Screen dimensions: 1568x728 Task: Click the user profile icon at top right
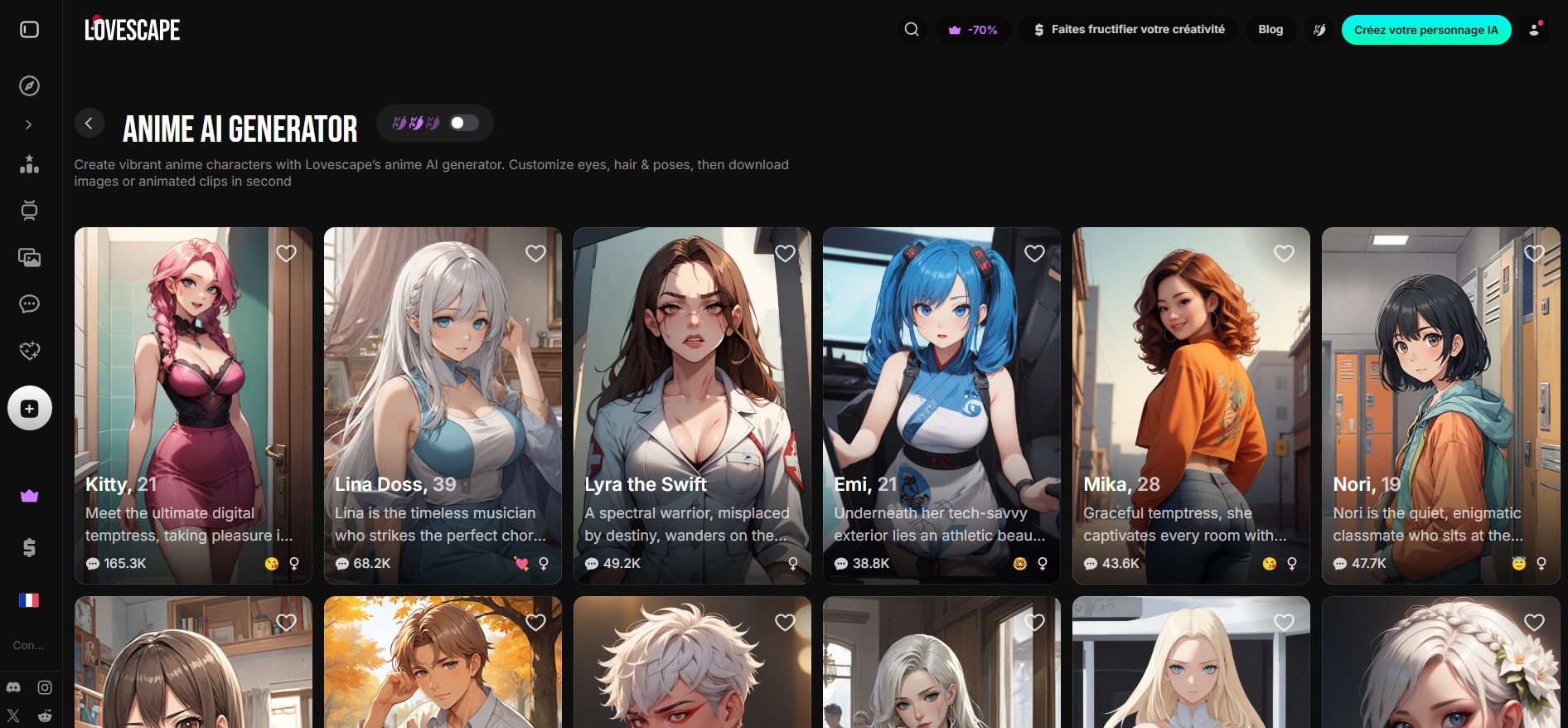click(1534, 30)
